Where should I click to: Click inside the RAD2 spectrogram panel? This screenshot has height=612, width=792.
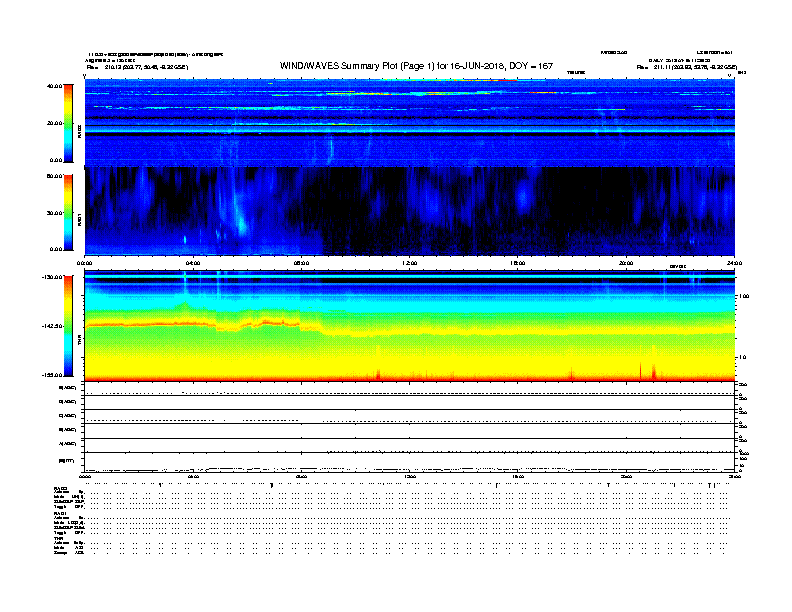coord(409,123)
